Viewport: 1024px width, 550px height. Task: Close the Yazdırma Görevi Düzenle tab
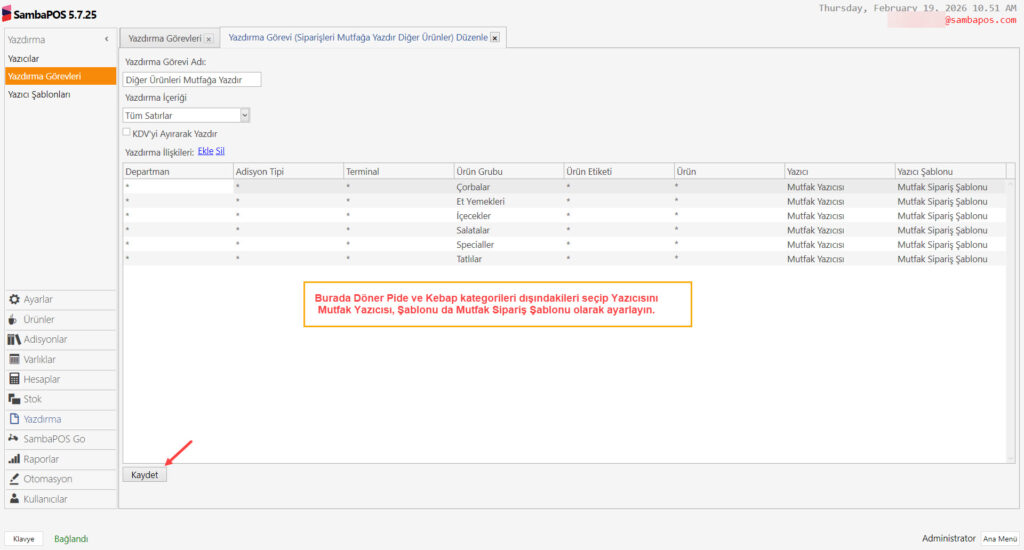tap(495, 38)
